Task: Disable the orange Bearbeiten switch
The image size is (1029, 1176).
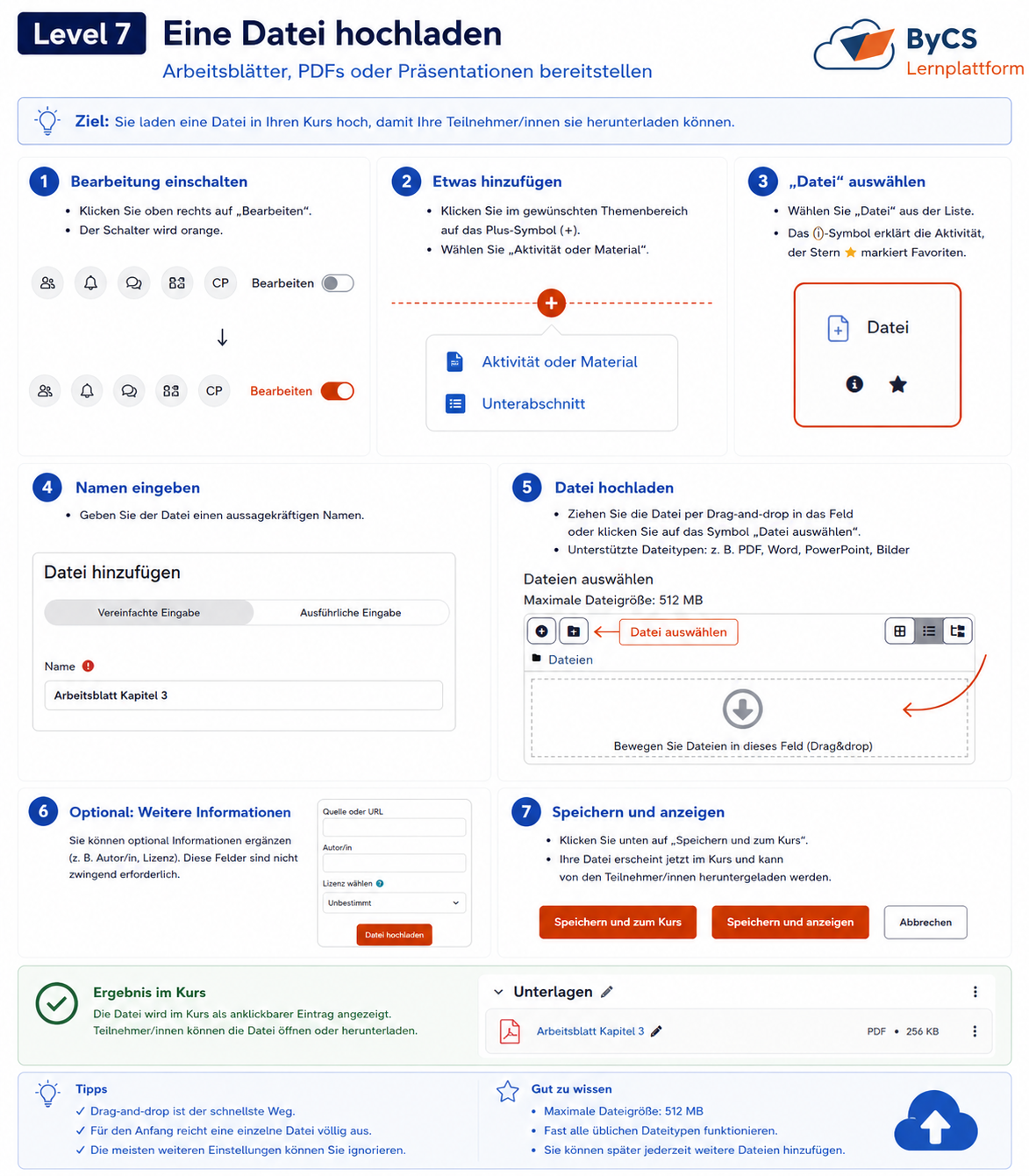Action: 338,391
